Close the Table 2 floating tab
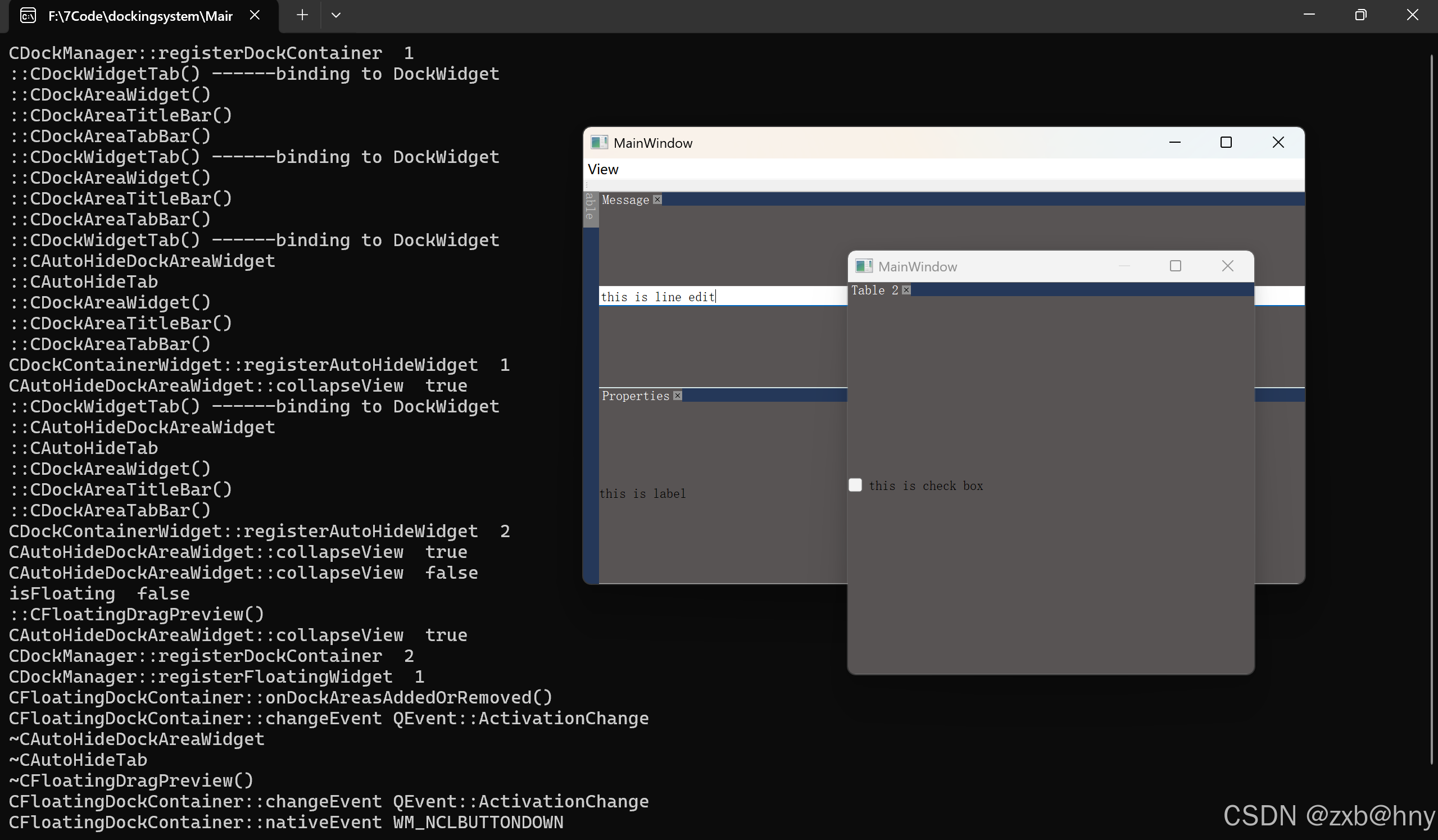The height and width of the screenshot is (840, 1438). pyautogui.click(x=906, y=290)
